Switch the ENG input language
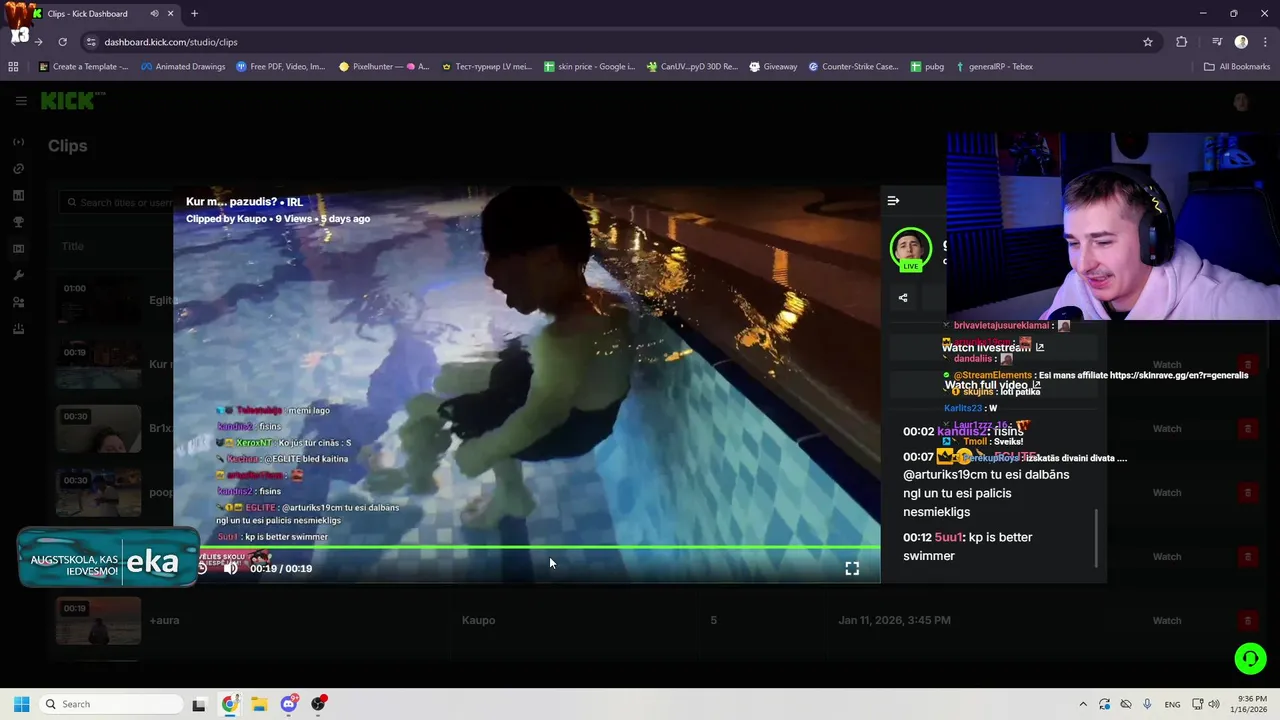 pos(1172,704)
